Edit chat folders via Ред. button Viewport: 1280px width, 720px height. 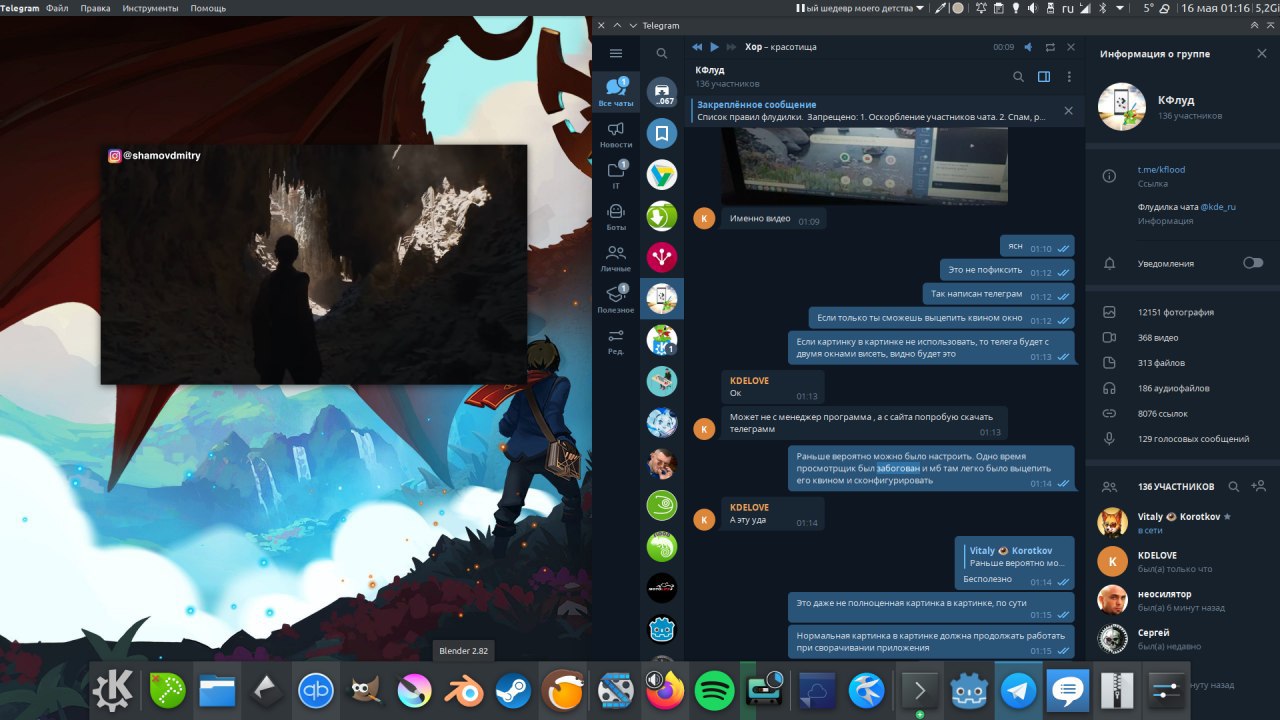click(x=616, y=341)
